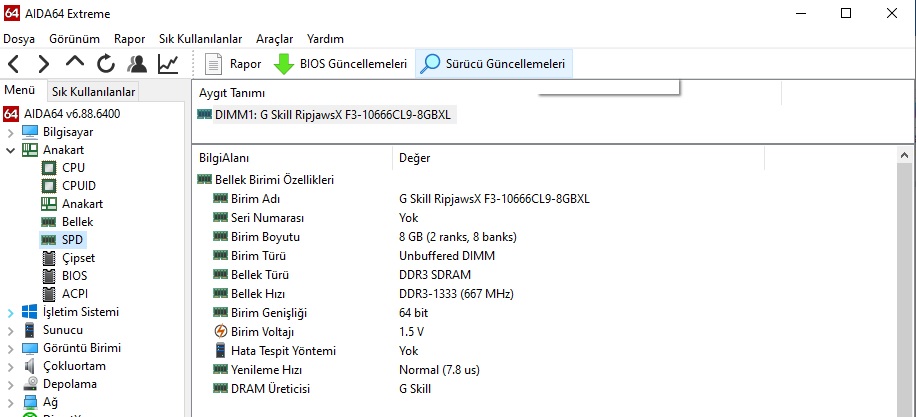Open Çipset item in sidebar
The width and height of the screenshot is (916, 417).
tap(78, 257)
